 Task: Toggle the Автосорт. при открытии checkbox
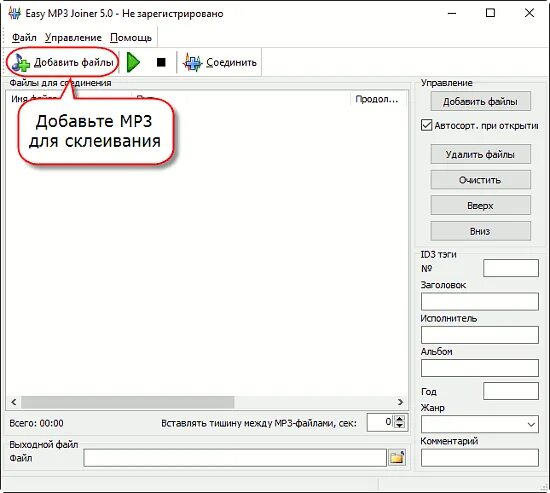426,125
